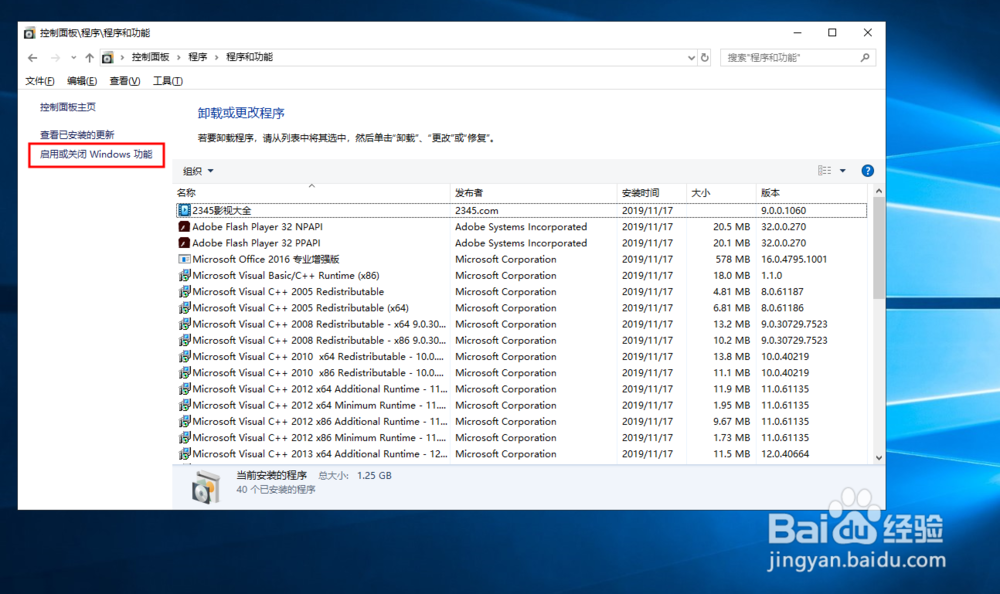Viewport: 1000px width, 594px height.
Task: Click Visual C++ 2012 x86 Minimum Runtime icon
Action: coord(184,438)
